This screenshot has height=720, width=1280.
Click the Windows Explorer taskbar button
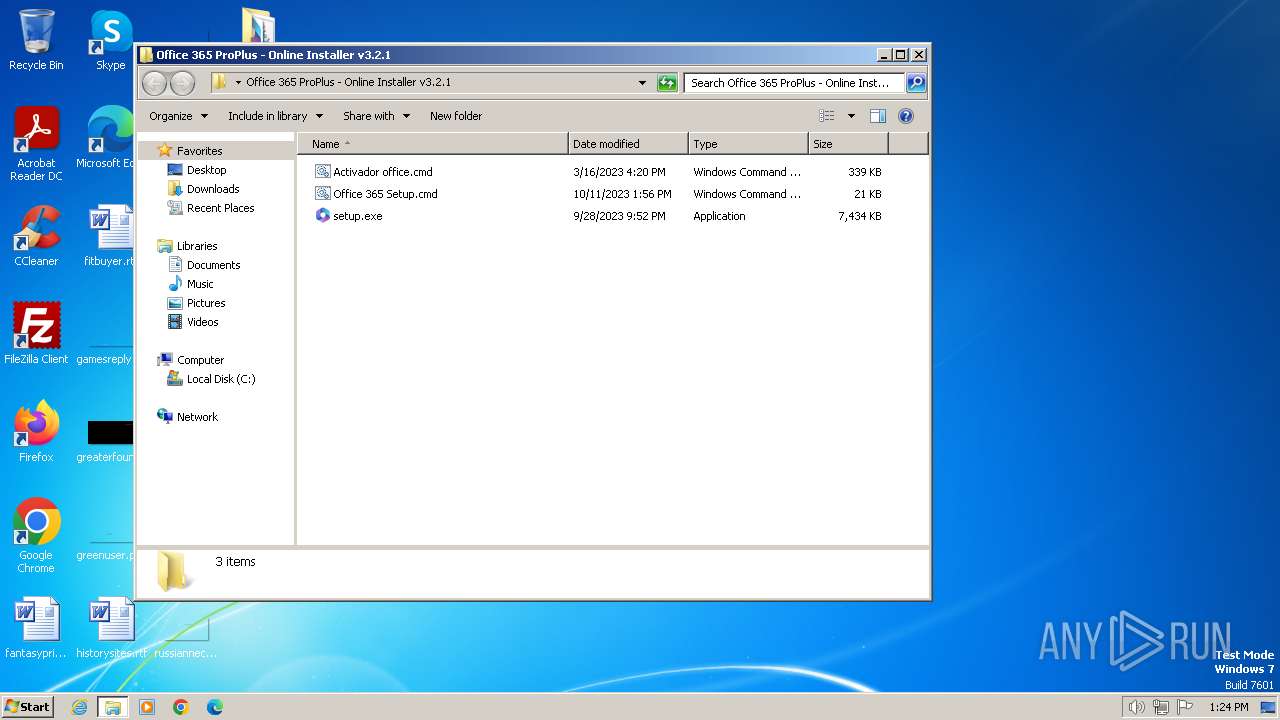coord(112,707)
